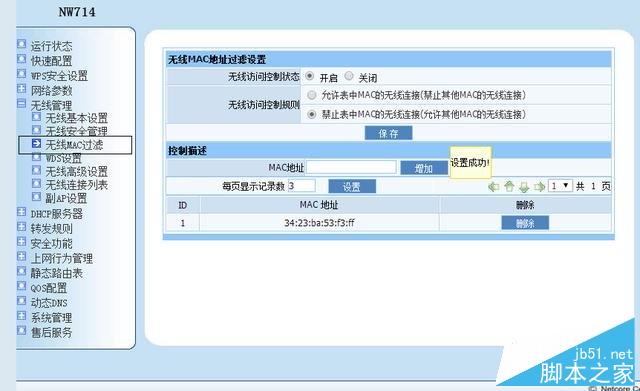Expand the 转发规则 plus icon

tap(22, 227)
